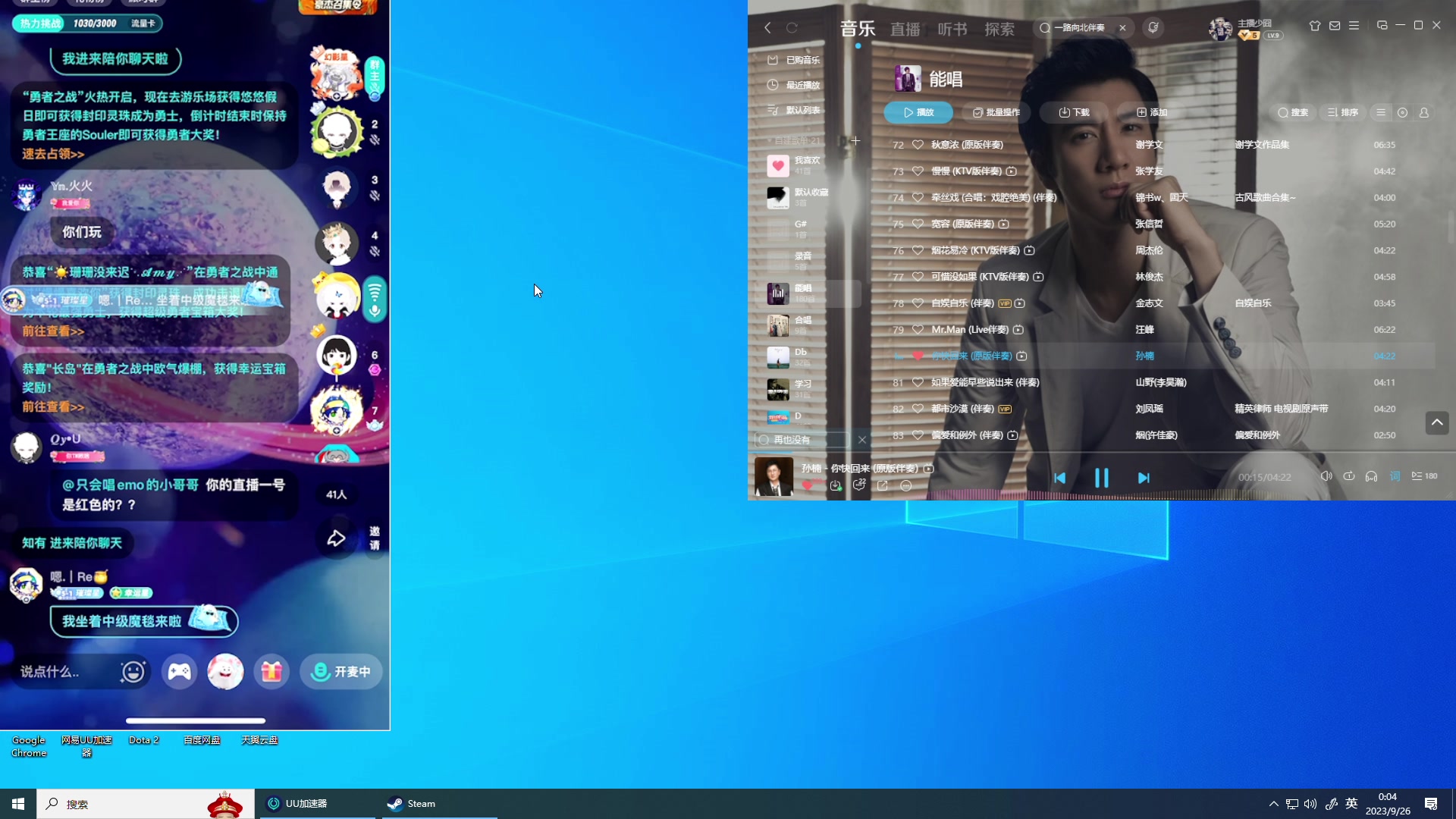
Task: Open song recognition microphone icon
Action: tap(1153, 28)
